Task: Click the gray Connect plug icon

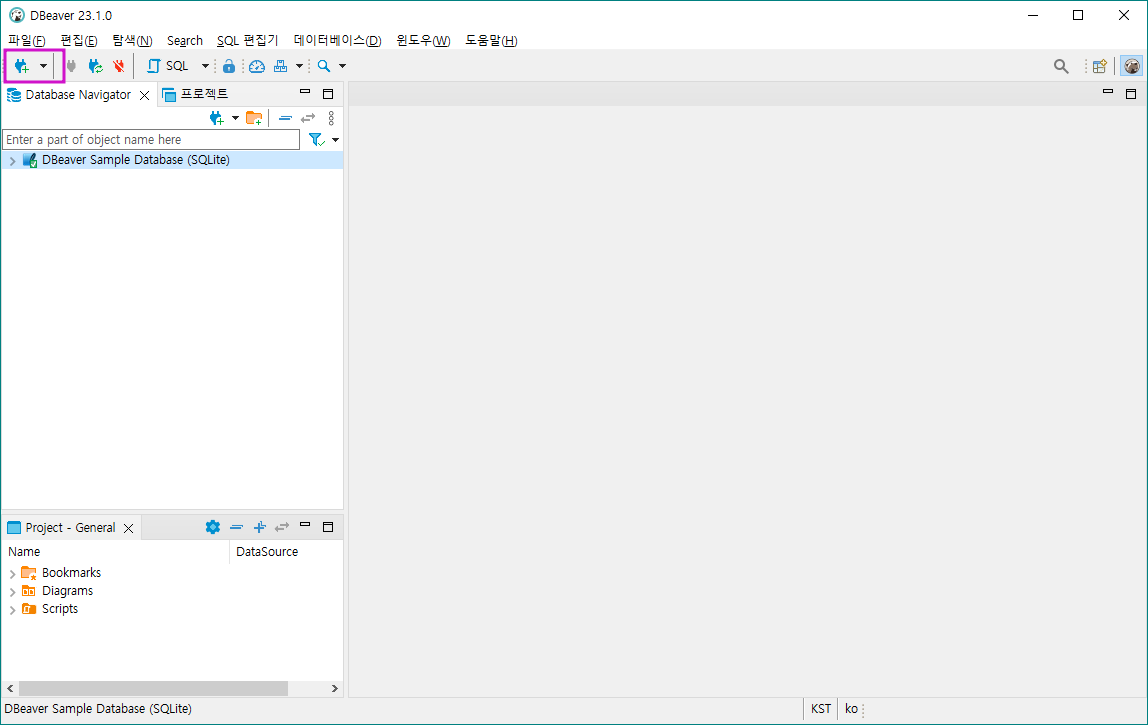Action: click(71, 66)
